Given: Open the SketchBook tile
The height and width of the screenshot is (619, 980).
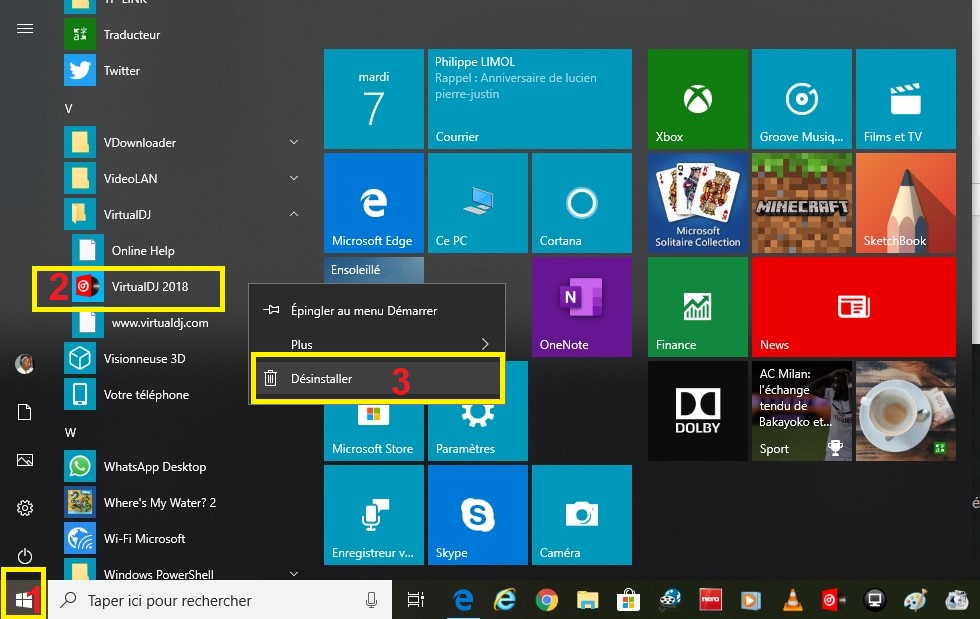Looking at the screenshot, I should pyautogui.click(x=906, y=203).
